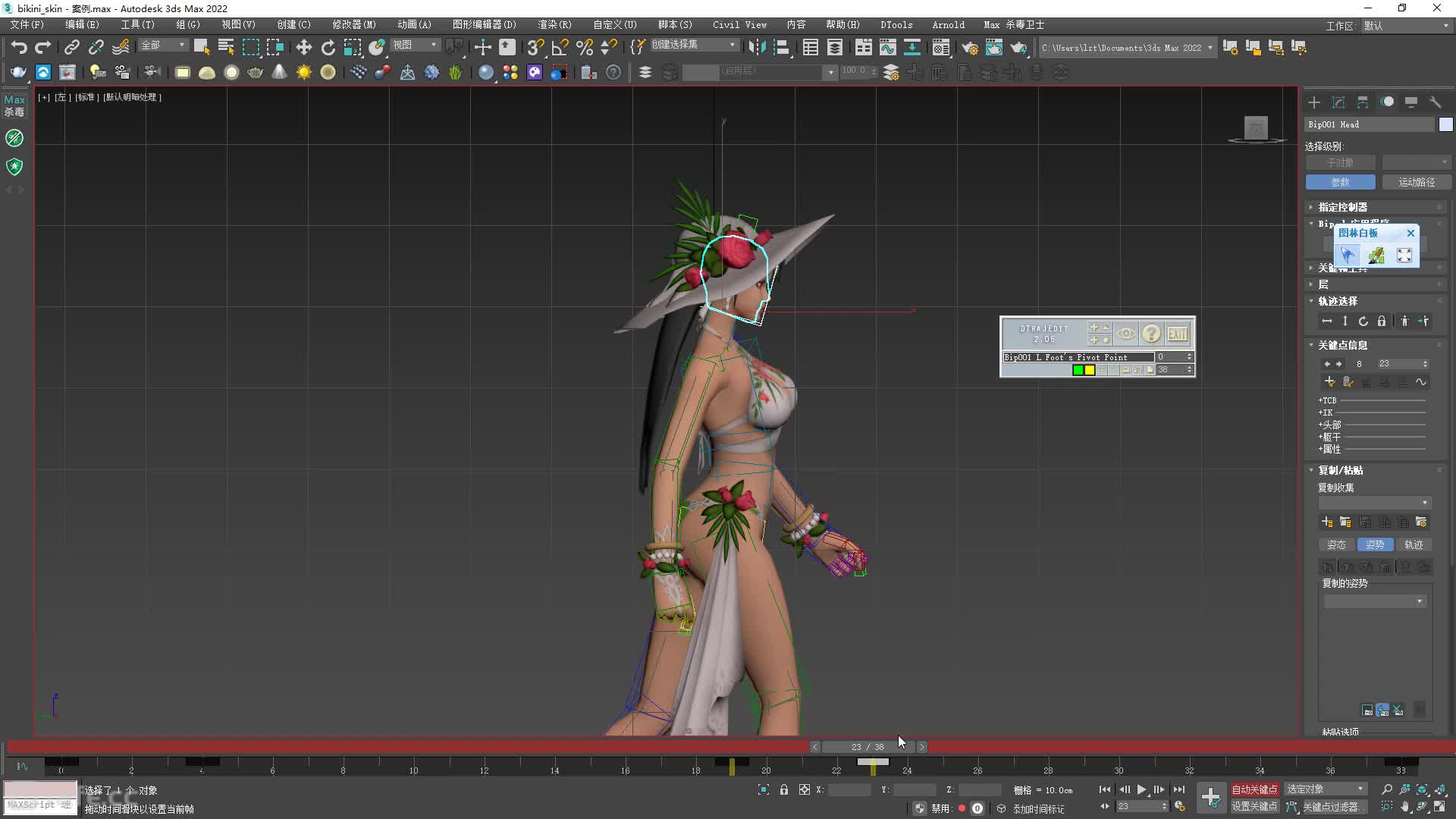Open the 选定对象 key filter dropdown
1456x819 pixels.
1326,789
